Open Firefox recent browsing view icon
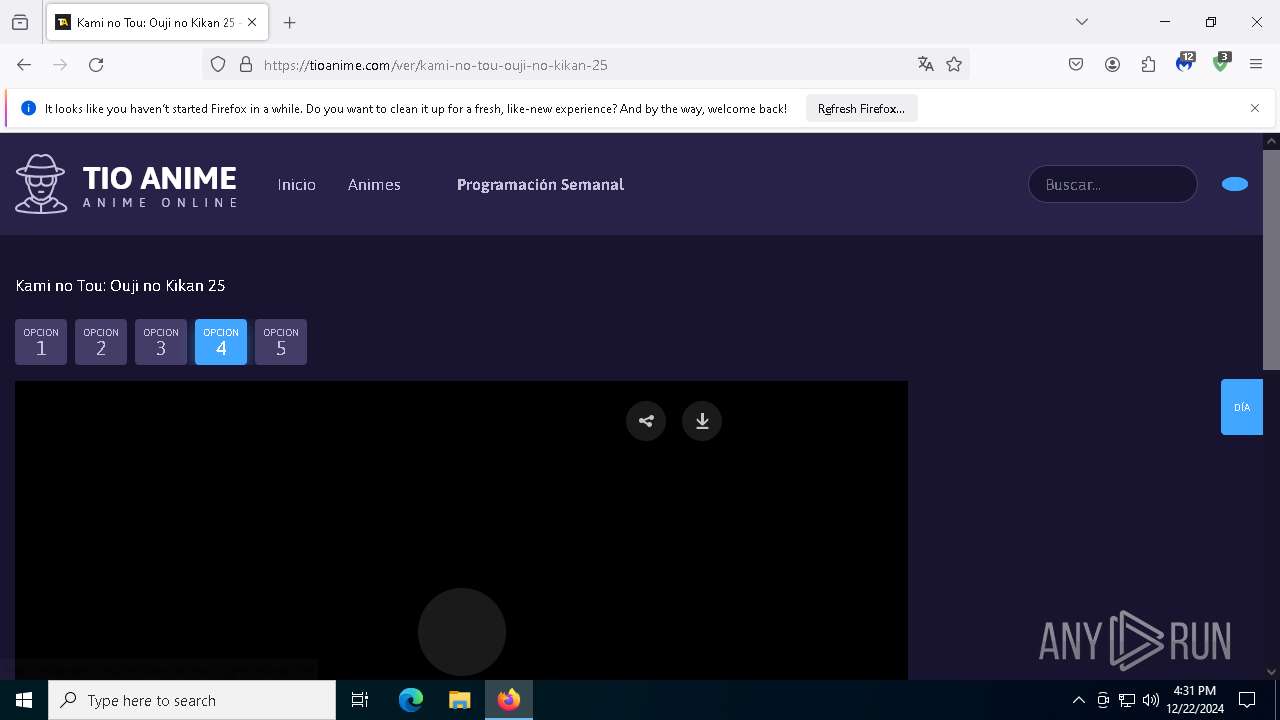 point(20,22)
